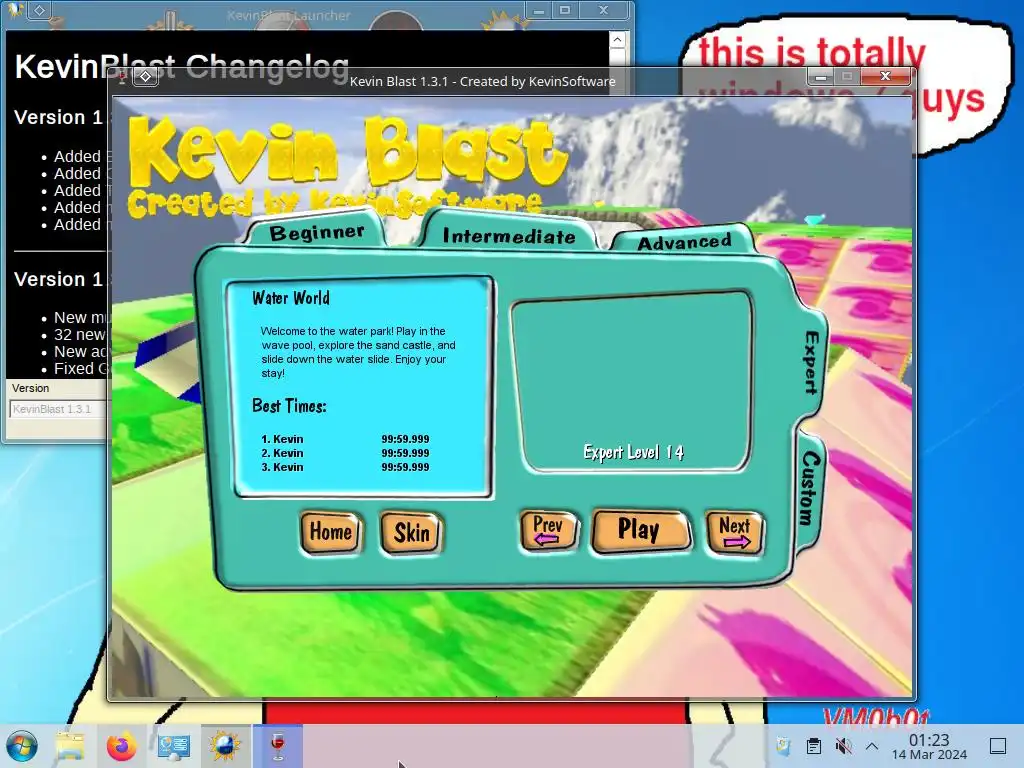The height and width of the screenshot is (768, 1024).
Task: Close the KevinBlast Launcher window
Action: [x=603, y=10]
